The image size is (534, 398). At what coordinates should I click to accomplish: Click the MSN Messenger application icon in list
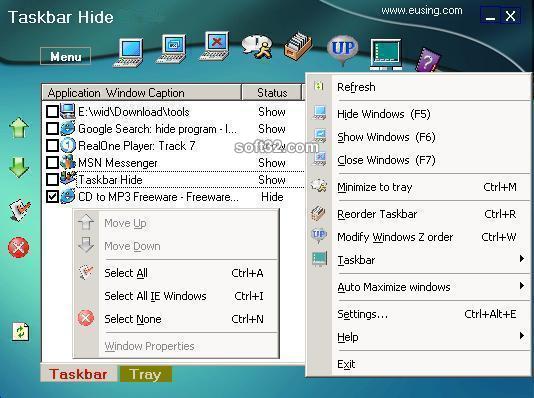click(x=68, y=162)
